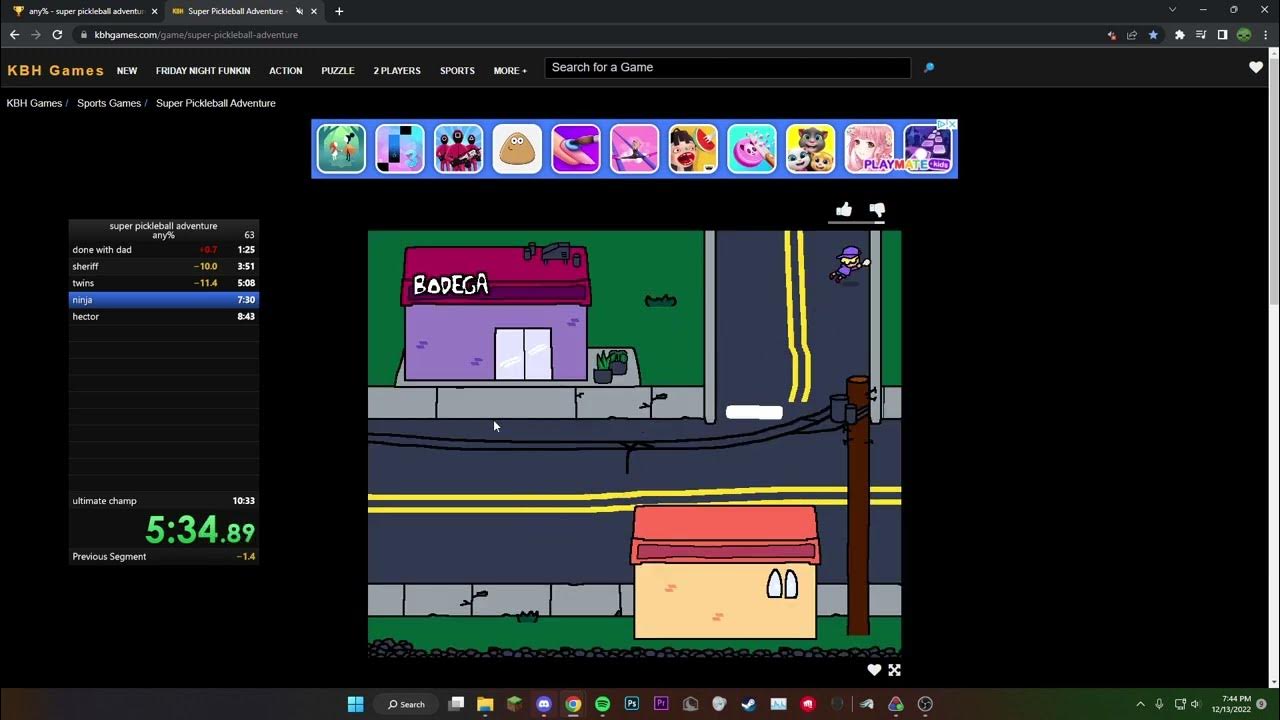Click the fullscreen icon below the game

pyautogui.click(x=894, y=670)
